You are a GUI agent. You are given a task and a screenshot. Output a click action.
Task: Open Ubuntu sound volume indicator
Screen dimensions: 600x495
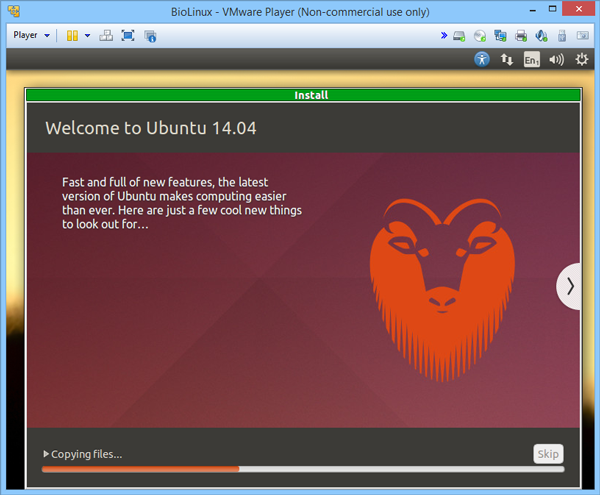(x=556, y=60)
